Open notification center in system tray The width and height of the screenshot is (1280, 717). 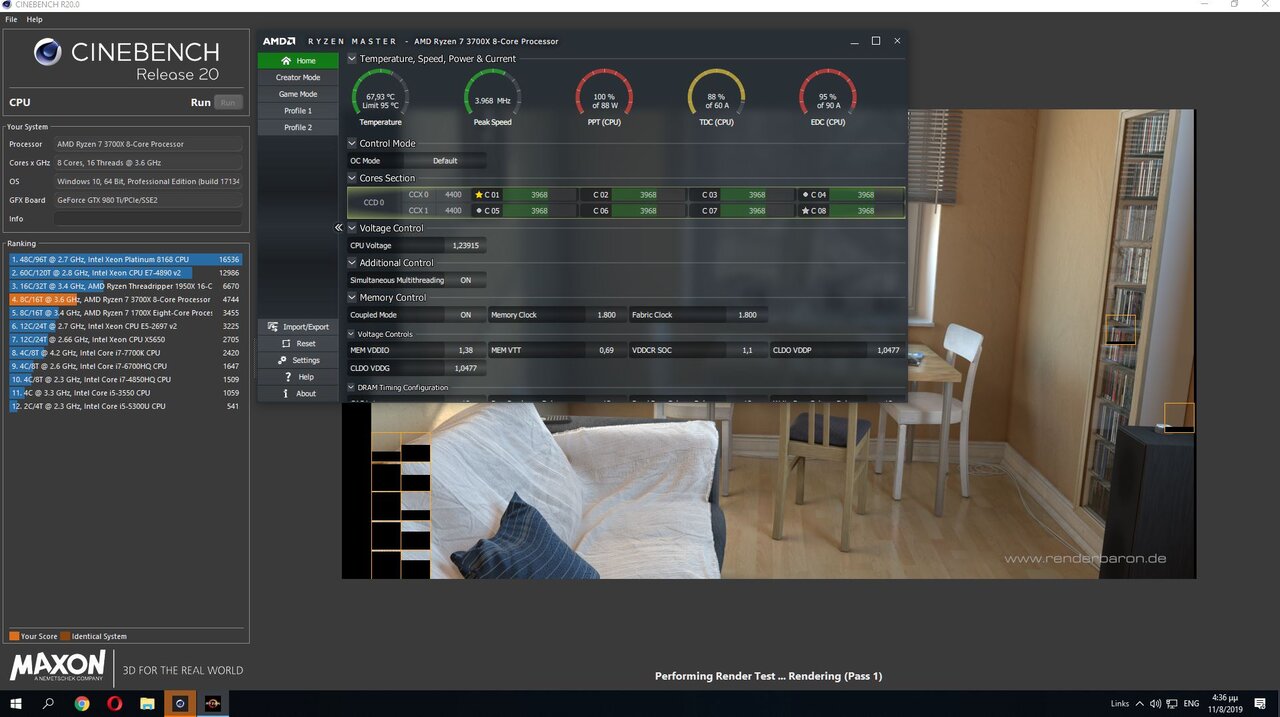click(x=1262, y=703)
